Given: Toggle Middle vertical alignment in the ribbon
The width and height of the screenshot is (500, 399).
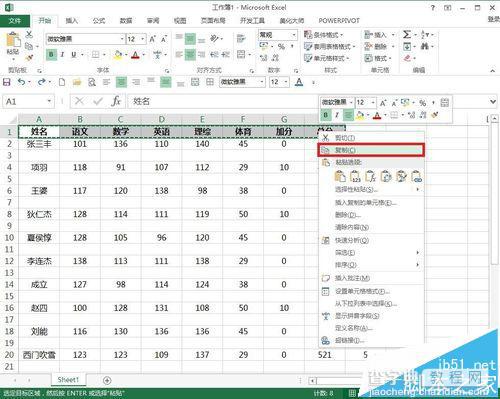Looking at the screenshot, I should click(190, 39).
